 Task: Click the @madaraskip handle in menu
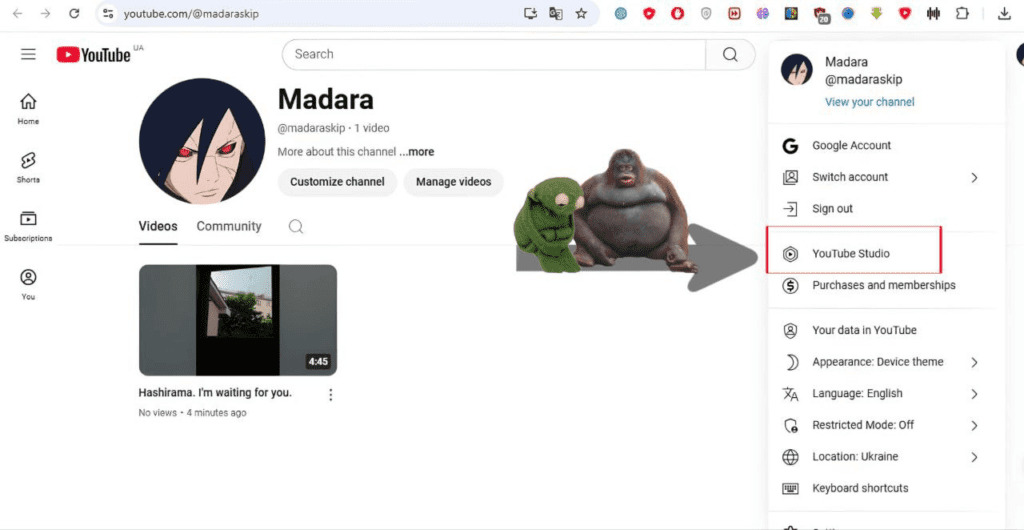863,80
